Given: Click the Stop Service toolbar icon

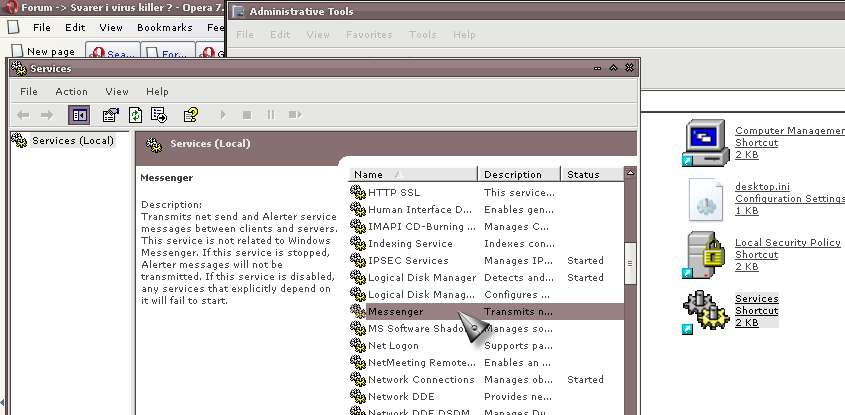Looking at the screenshot, I should pos(247,115).
